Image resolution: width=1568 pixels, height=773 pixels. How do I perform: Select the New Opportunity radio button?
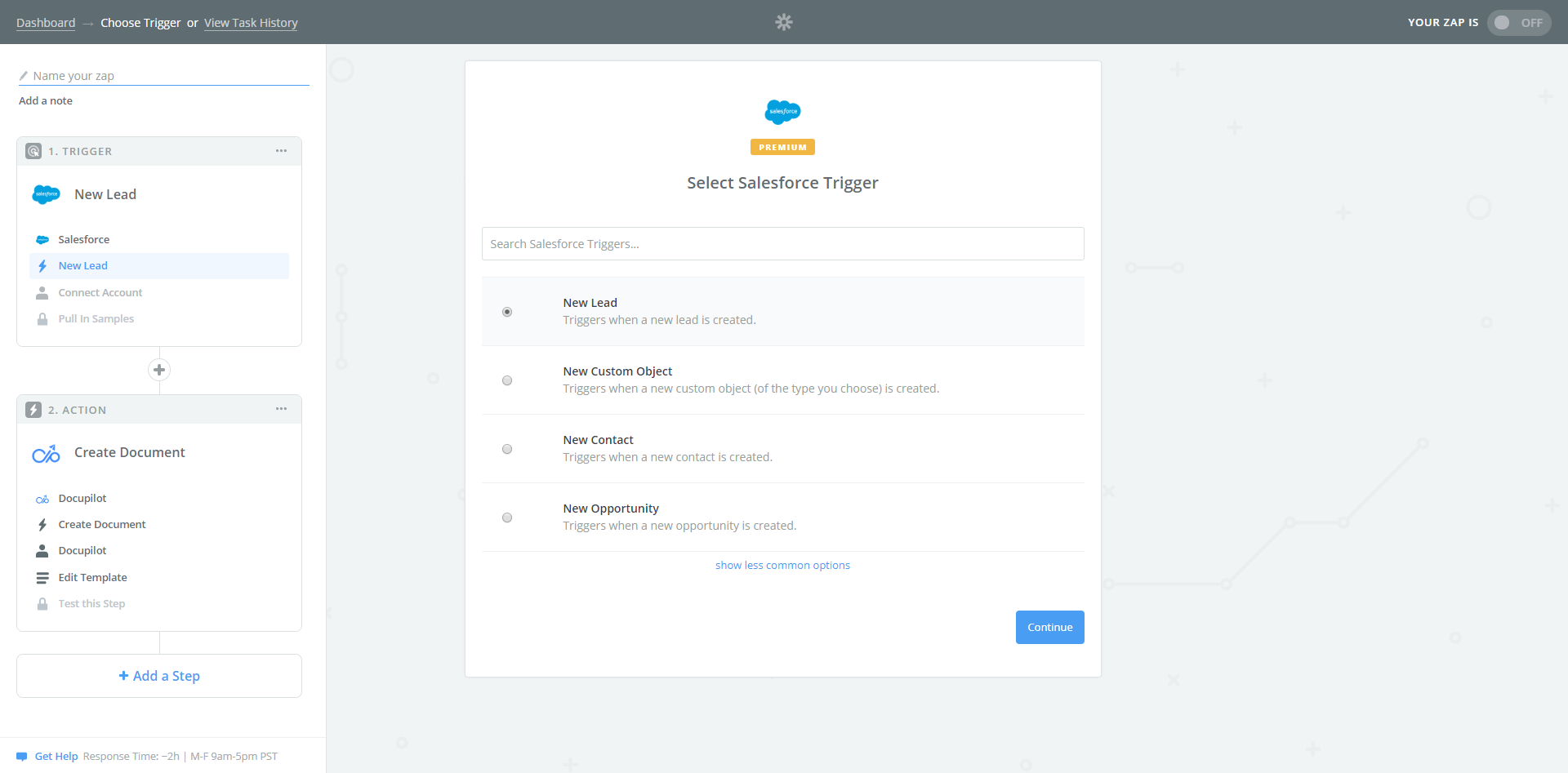(507, 518)
